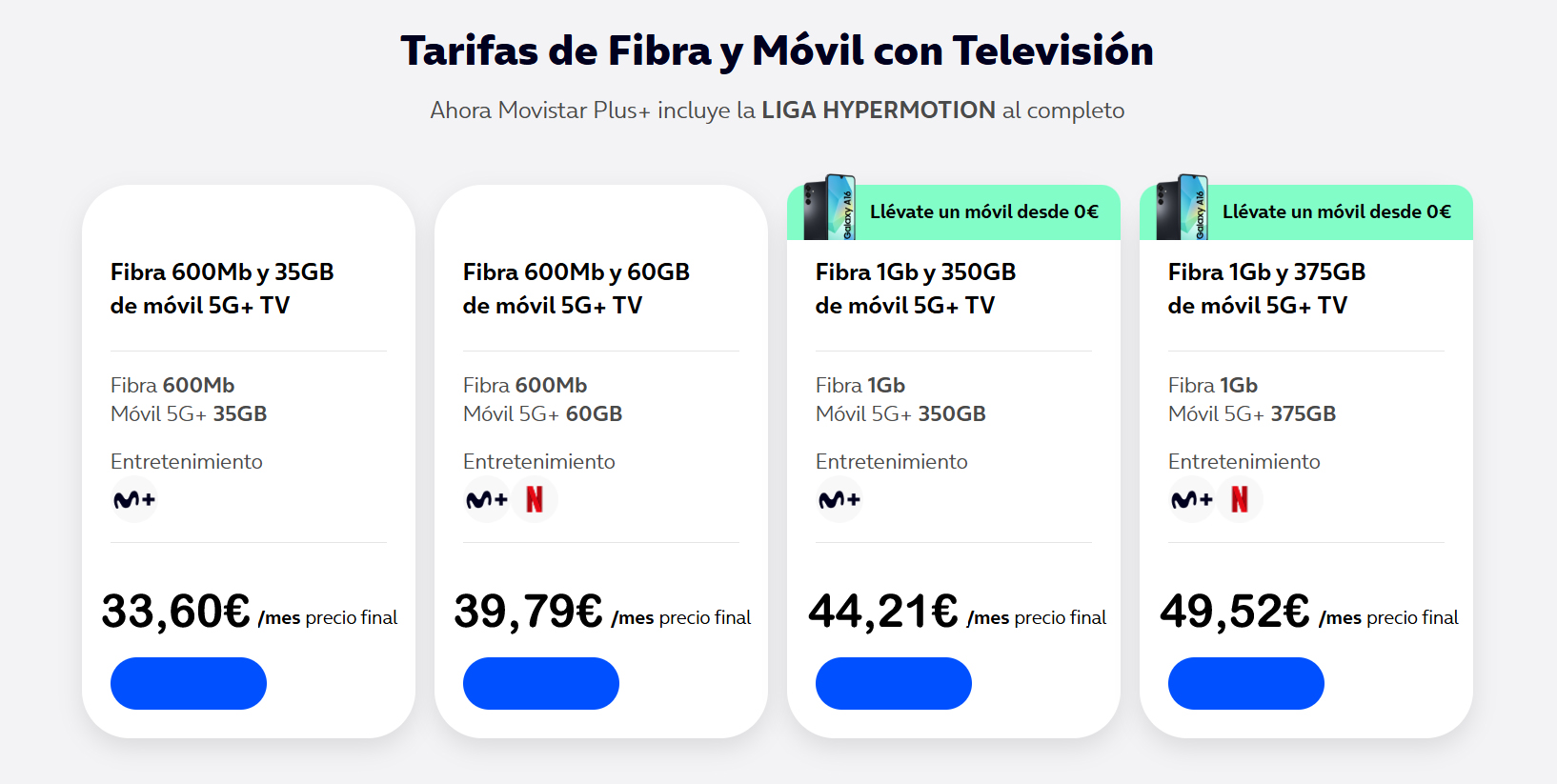Click the Netflix icon in Fibra 600Mb 60GB card
Viewport: 1557px width, 784px height.
(535, 498)
